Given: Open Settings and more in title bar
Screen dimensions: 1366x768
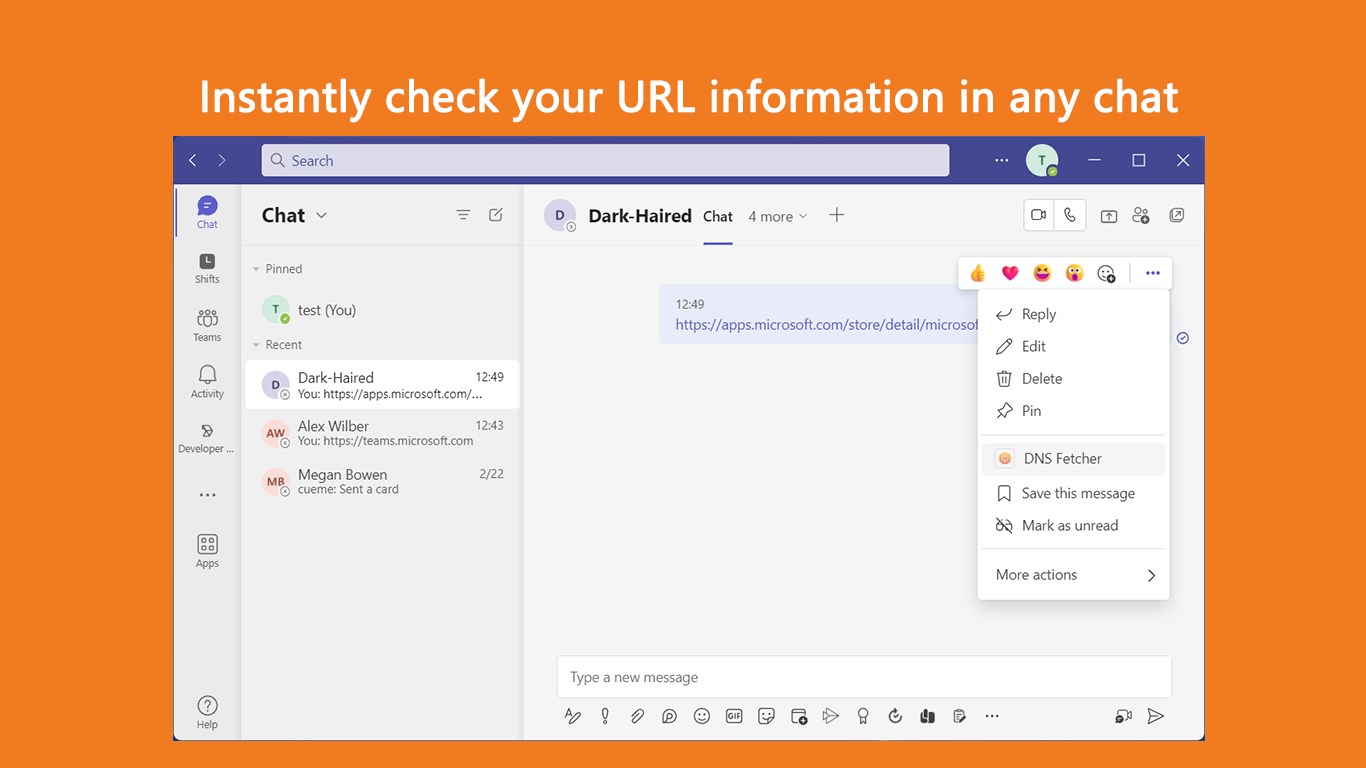Looking at the screenshot, I should coord(1002,160).
